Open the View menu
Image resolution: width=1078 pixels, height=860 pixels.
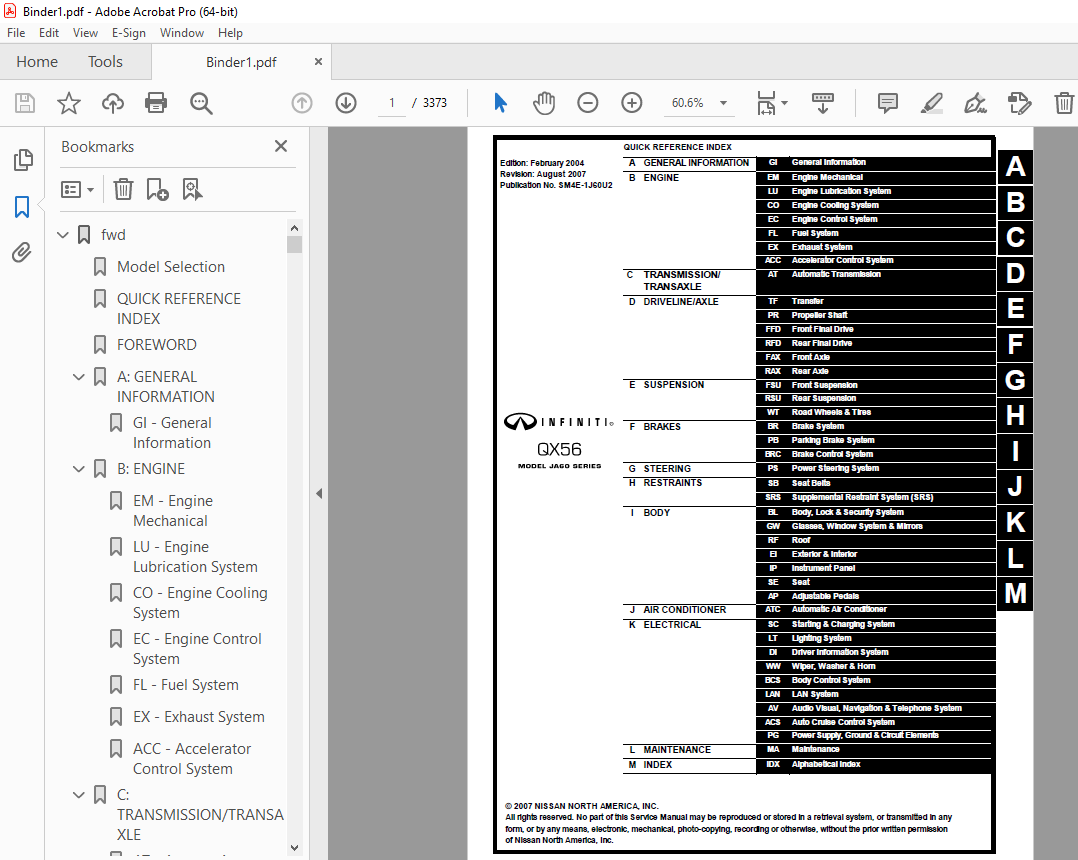tap(85, 33)
